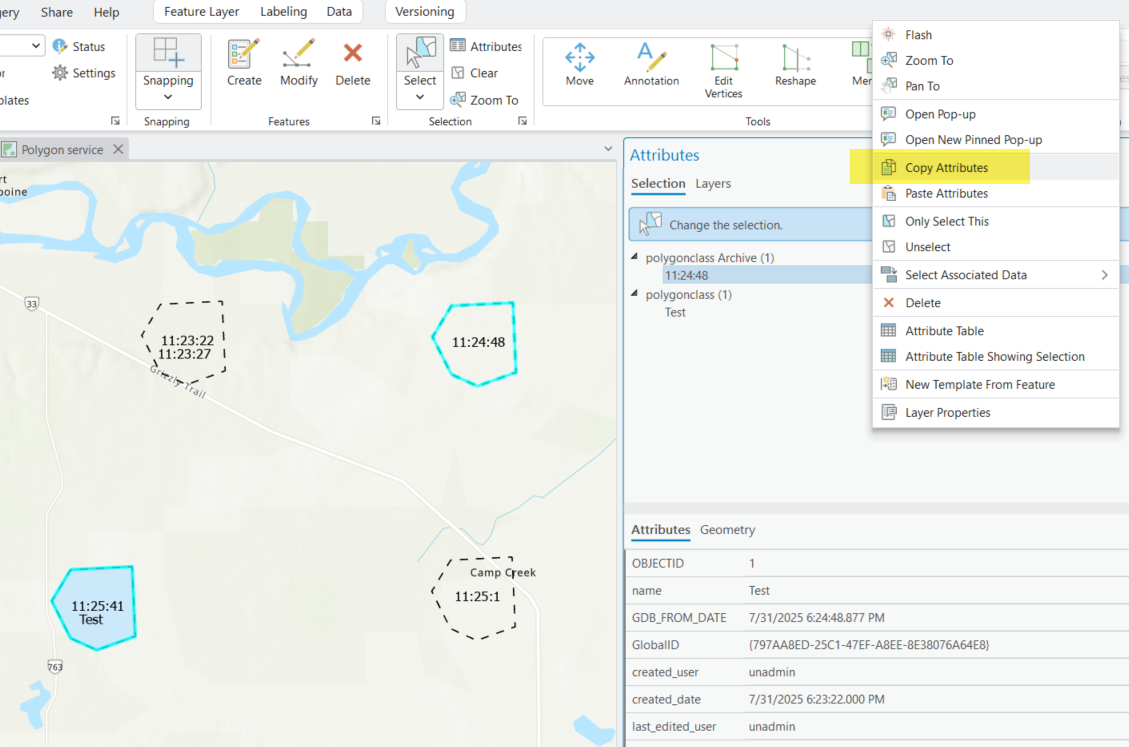
Task: Click Copy Attributes menu item
Action: 996,167
